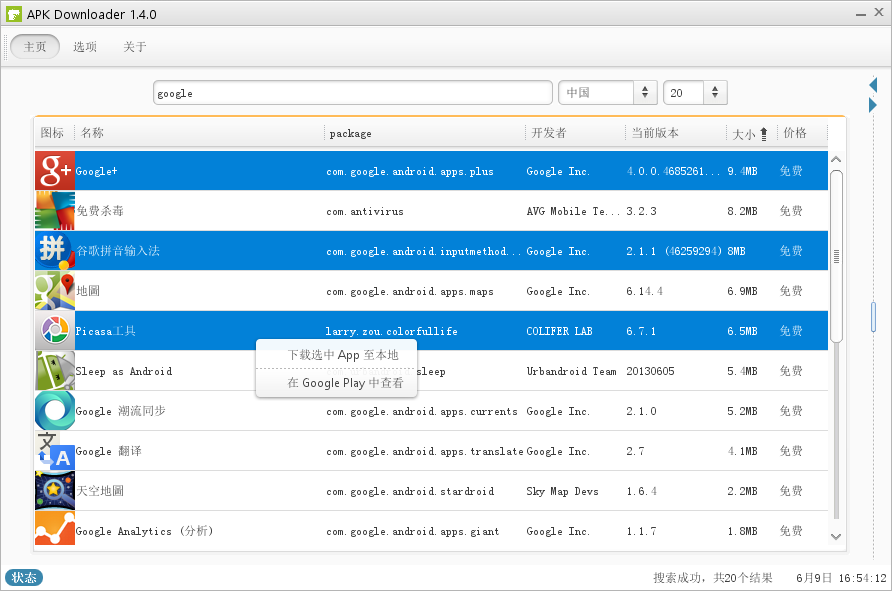Click the AVG antivirus app icon

tap(55, 210)
